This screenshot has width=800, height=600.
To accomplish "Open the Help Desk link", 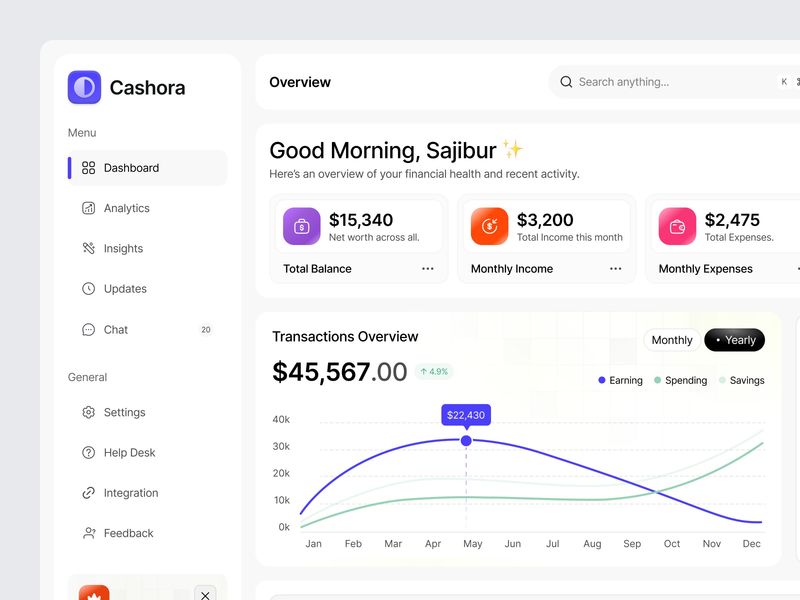I will [147, 453].
